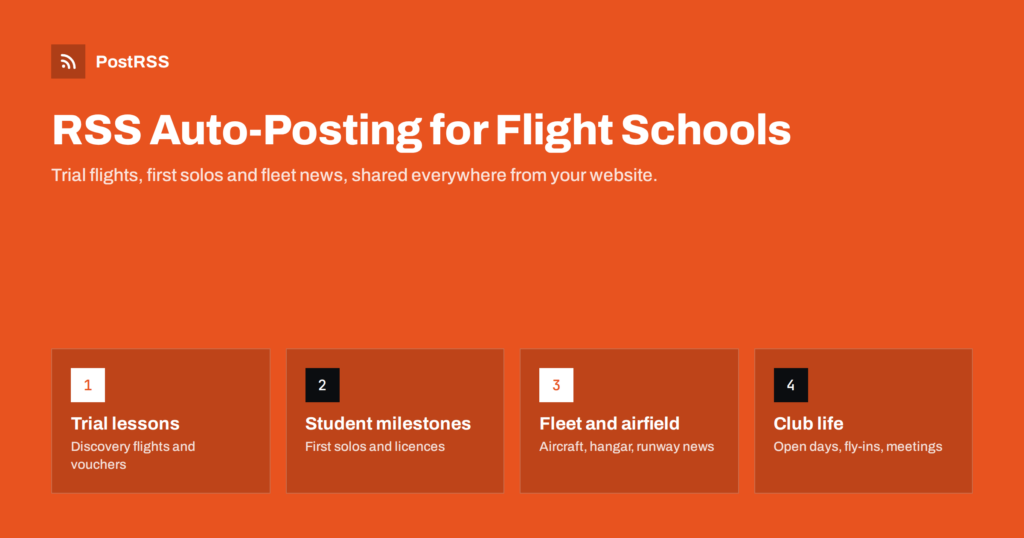This screenshot has width=1024, height=538.
Task: Select the number 1 badge
Action: click(88, 385)
